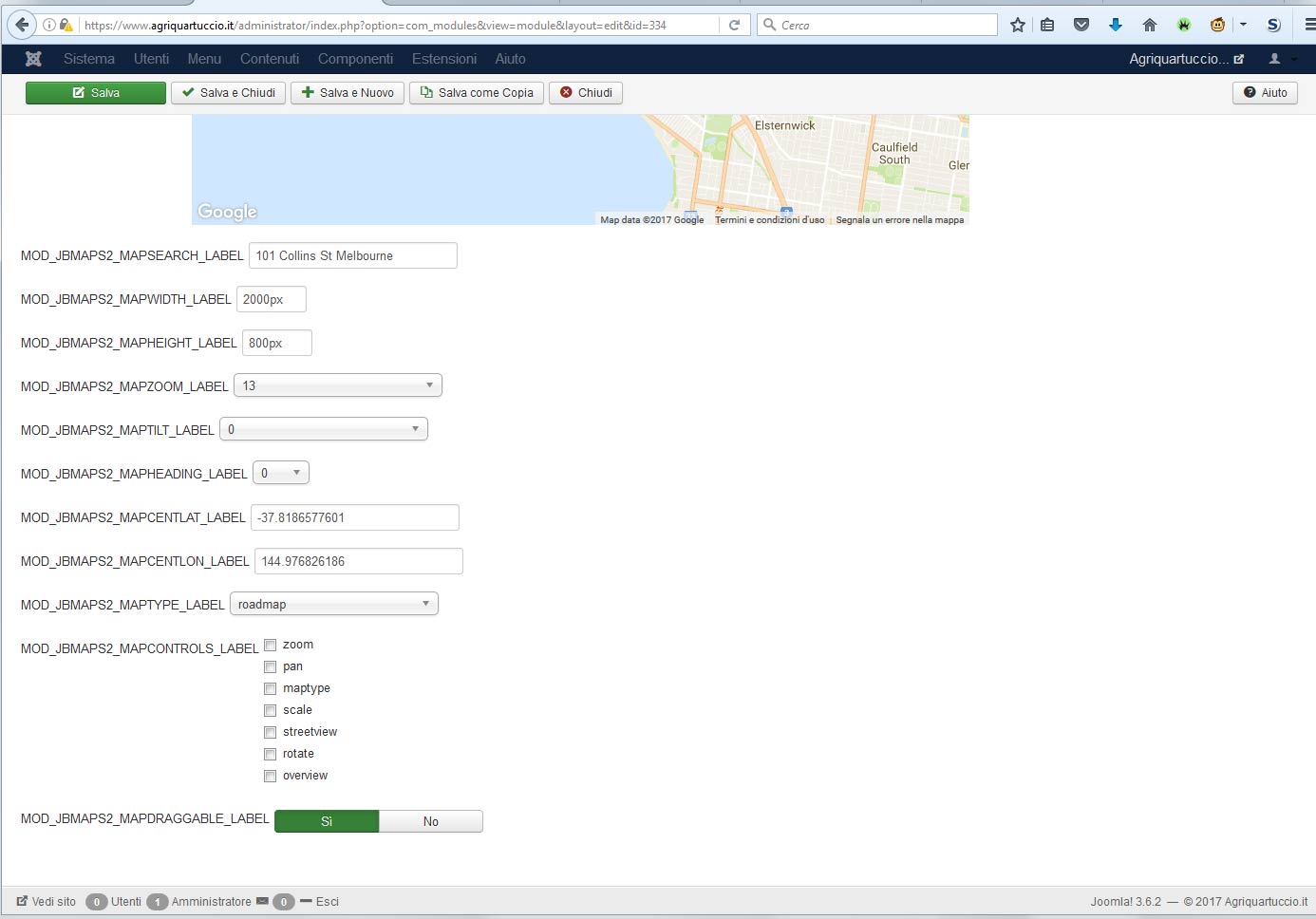Click the messages envelope icon in footer
Image resolution: width=1316 pixels, height=919 pixels.
point(262,901)
